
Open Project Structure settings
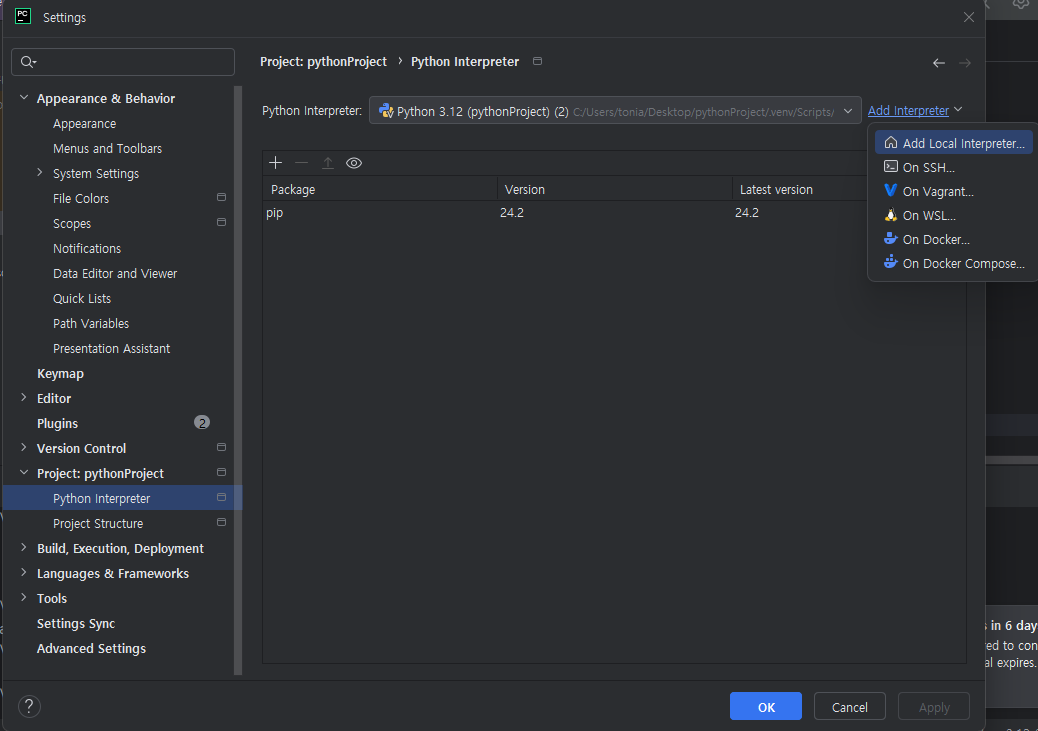pyautogui.click(x=98, y=523)
